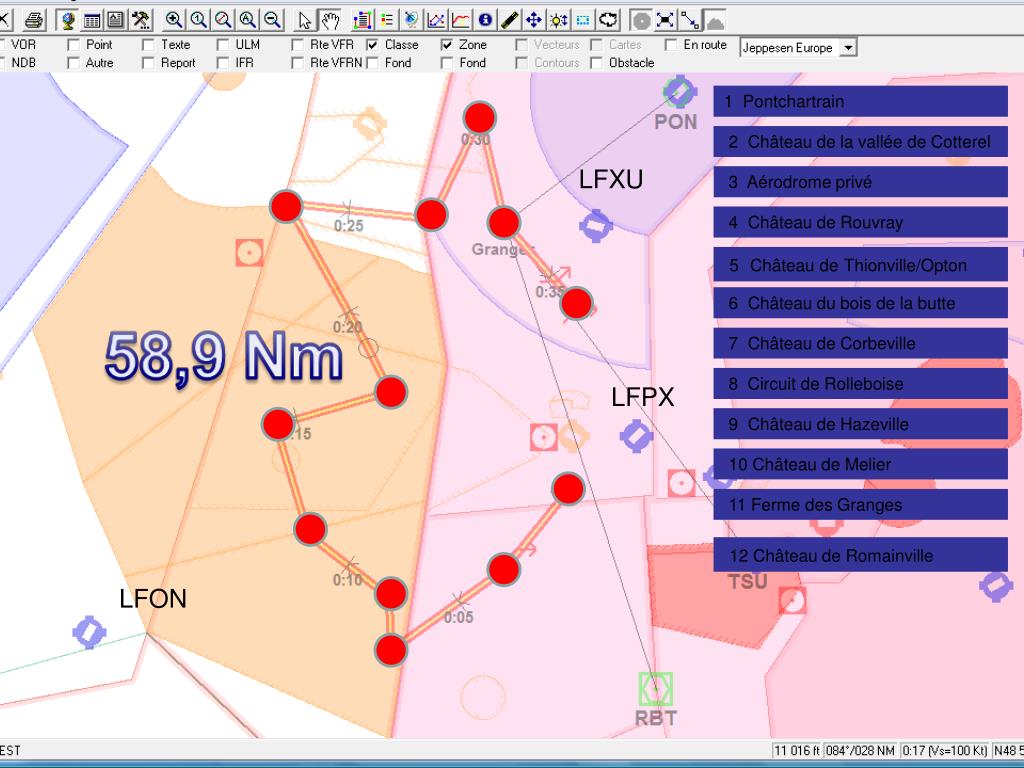Click the zoom in magnifier with plus
Viewport: 1024px width, 768px height.
[173, 20]
